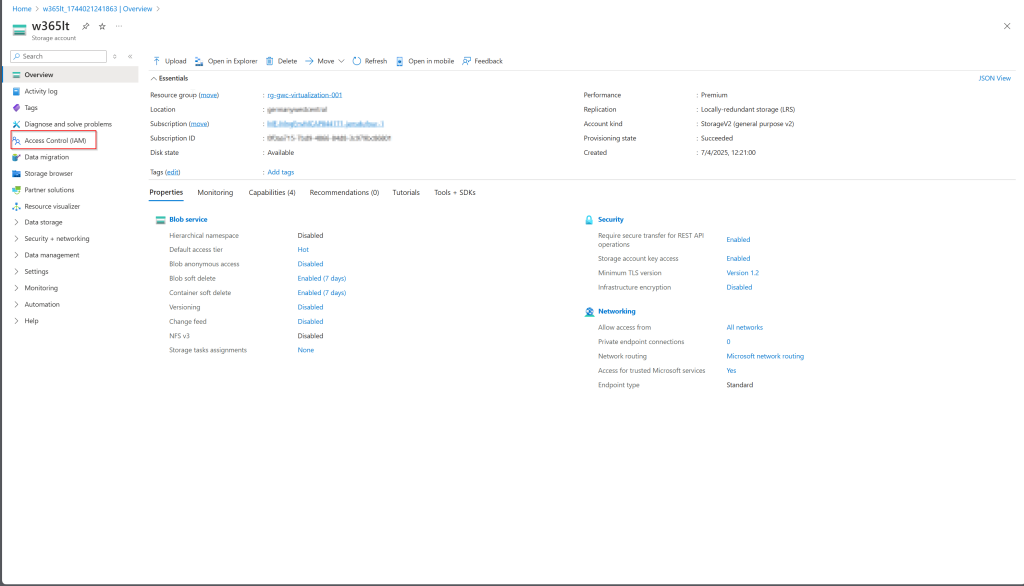The width and height of the screenshot is (1024, 586).
Task: Click the Resource visualizer icon
Action: pos(16,206)
